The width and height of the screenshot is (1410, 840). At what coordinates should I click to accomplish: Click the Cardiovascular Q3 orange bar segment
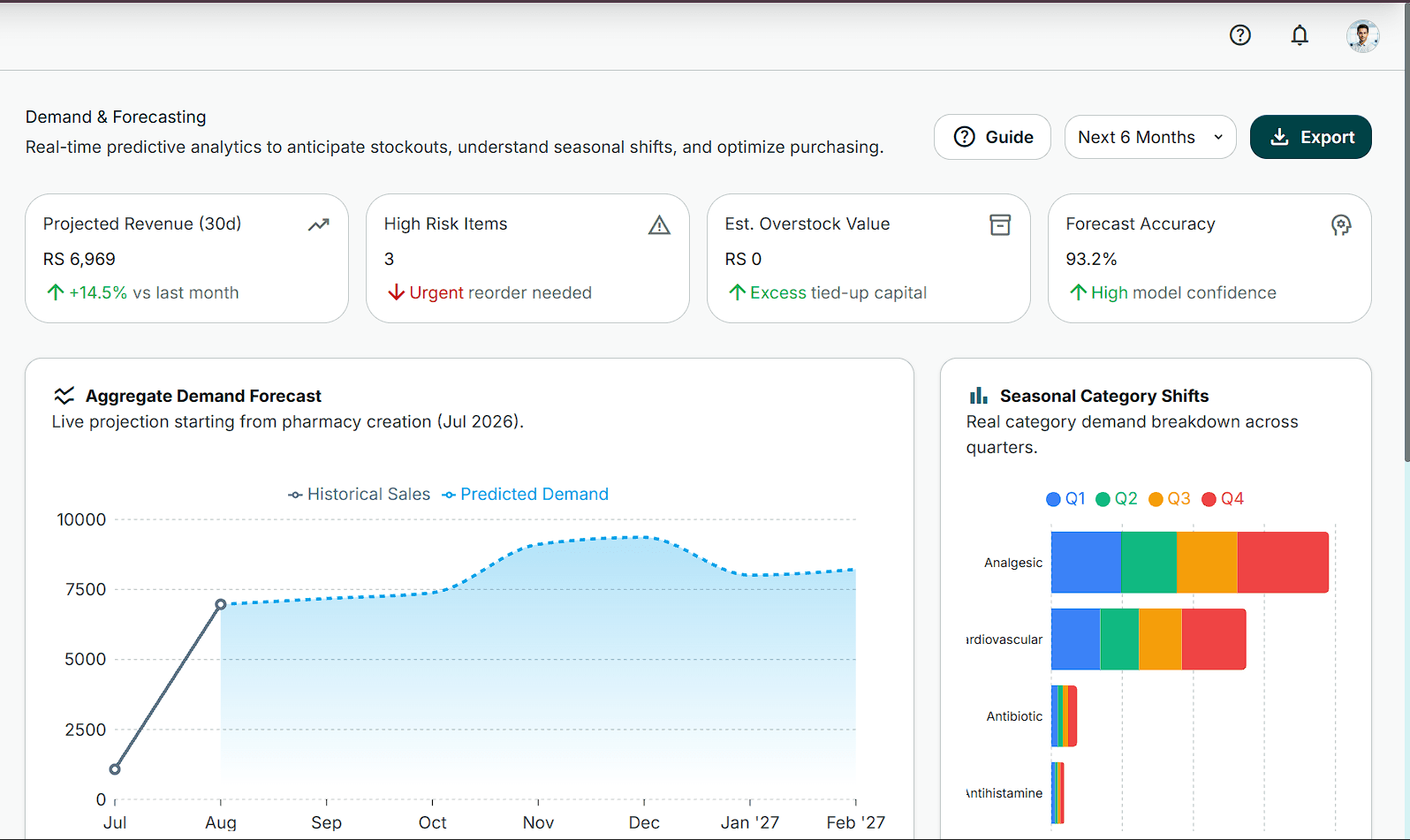(x=1160, y=639)
